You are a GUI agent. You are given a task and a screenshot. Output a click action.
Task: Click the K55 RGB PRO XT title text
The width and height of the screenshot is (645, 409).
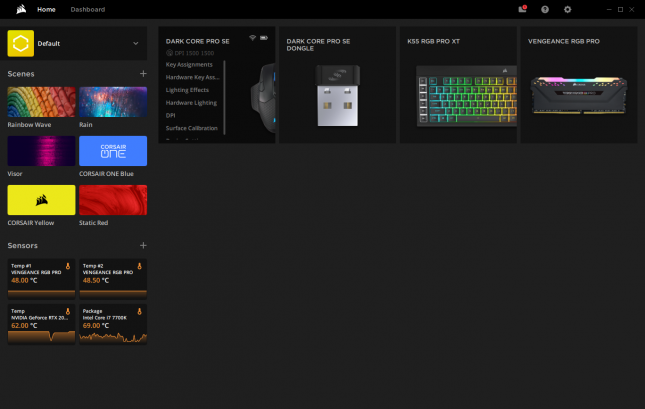(x=434, y=42)
